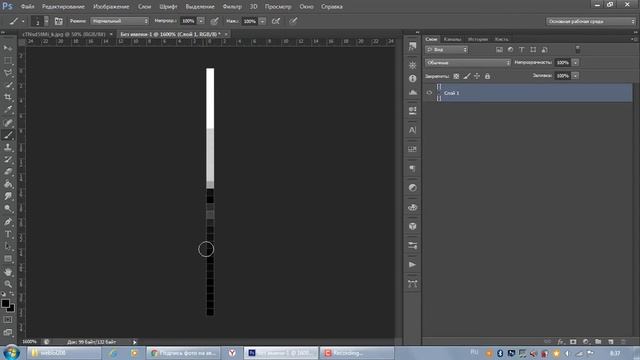Open layer opacity dropdown arrow
Viewport: 640px width, 360px height.
[x=575, y=62]
